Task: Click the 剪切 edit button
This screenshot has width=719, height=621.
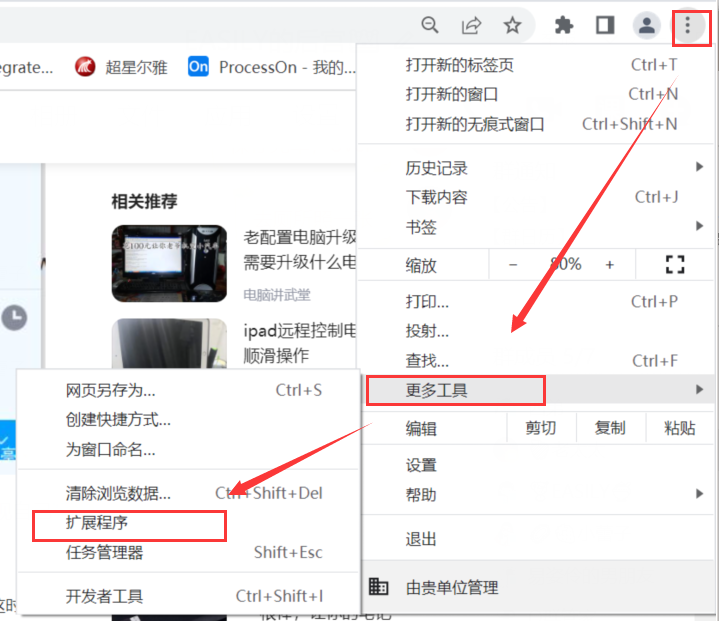Action: coord(541,428)
